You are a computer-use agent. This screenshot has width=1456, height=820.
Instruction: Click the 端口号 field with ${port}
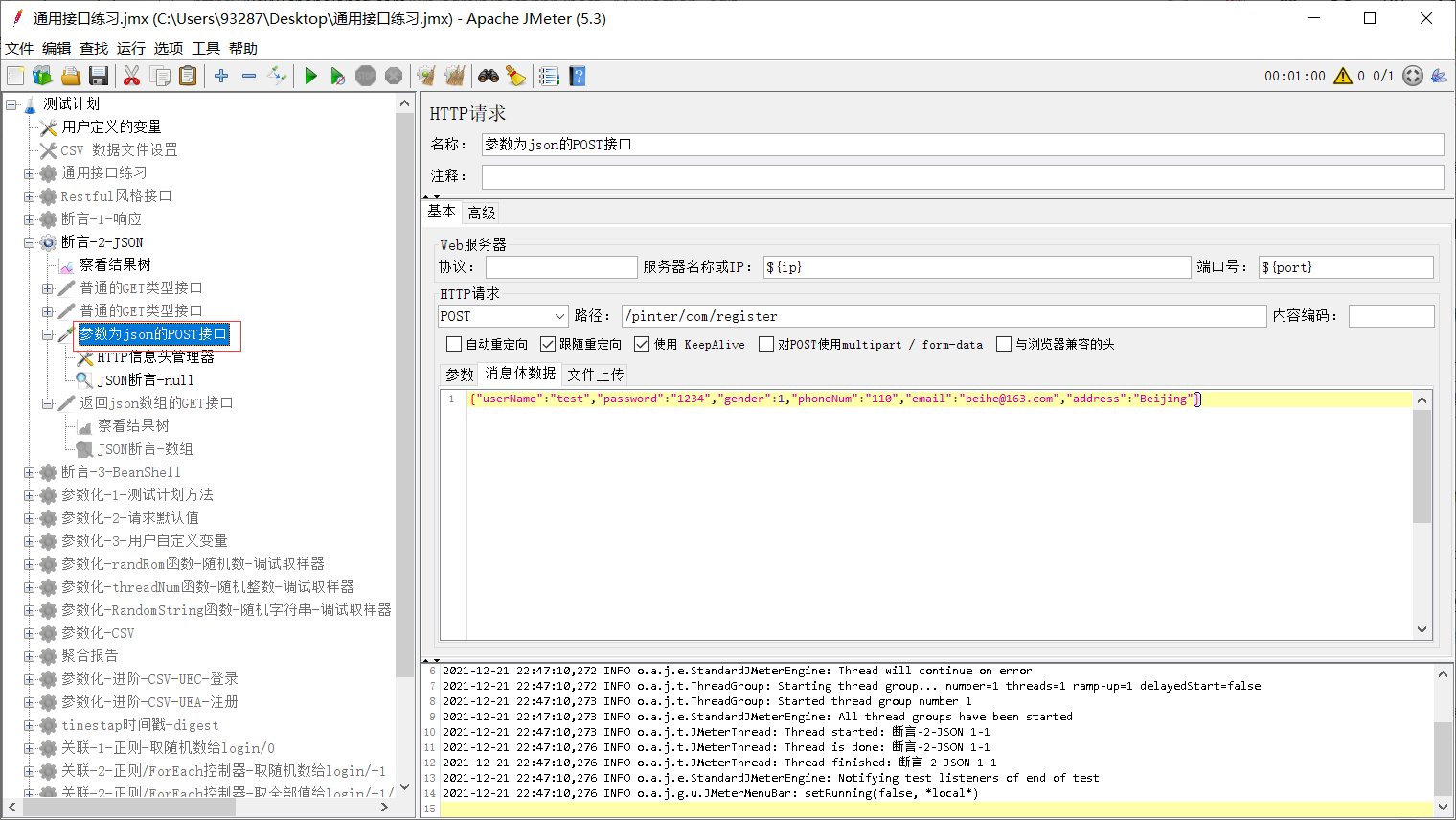tap(1346, 267)
